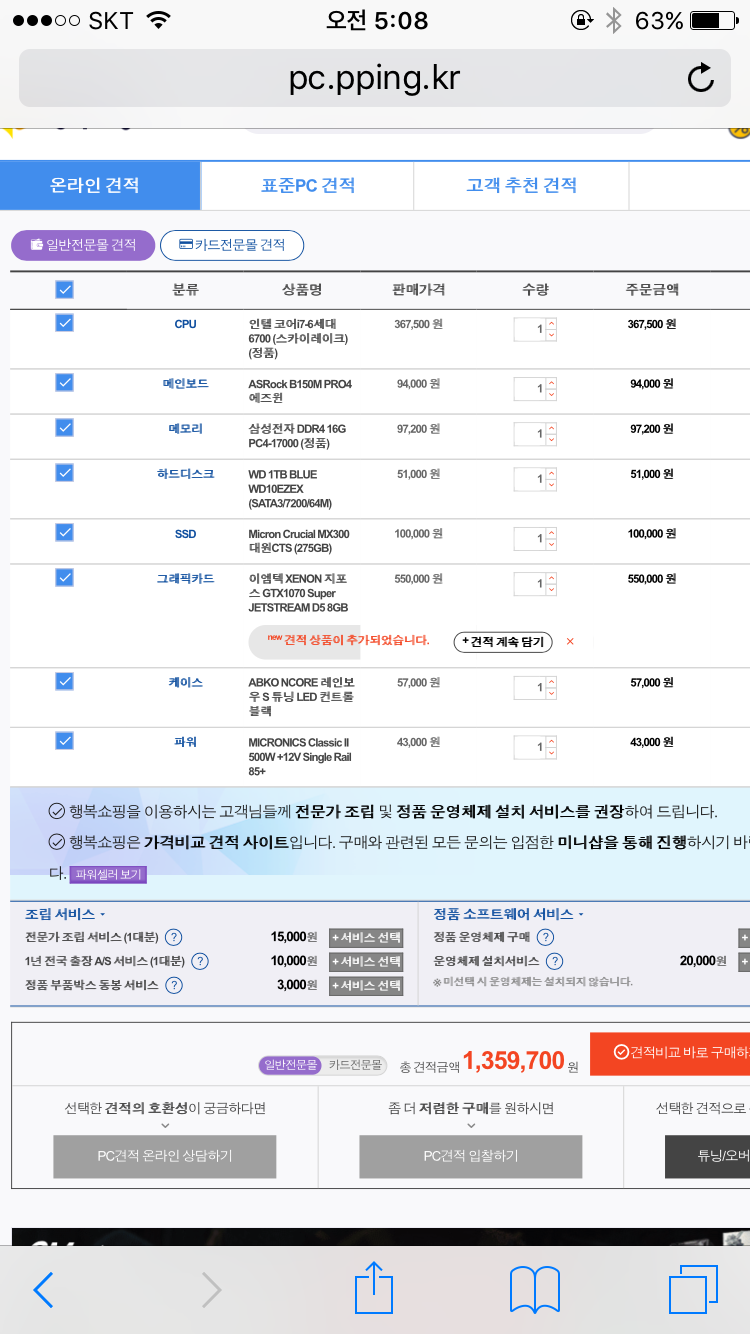Open the Micron Crucial MX300 product
This screenshot has height=1334, width=750.
(x=299, y=541)
